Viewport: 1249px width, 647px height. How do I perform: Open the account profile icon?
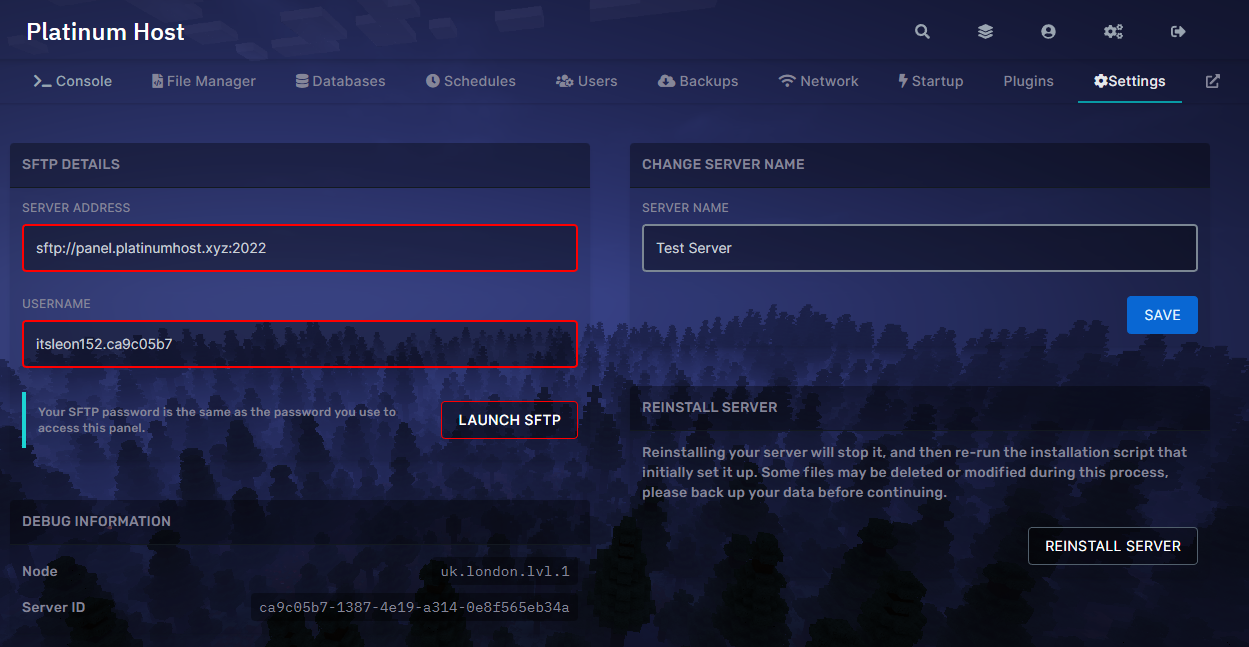point(1048,32)
